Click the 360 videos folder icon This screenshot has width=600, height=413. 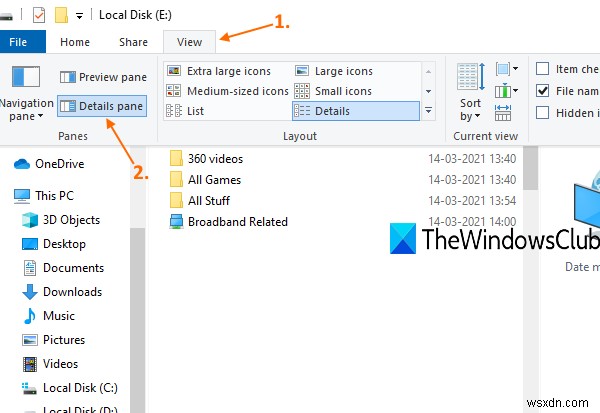tap(176, 158)
